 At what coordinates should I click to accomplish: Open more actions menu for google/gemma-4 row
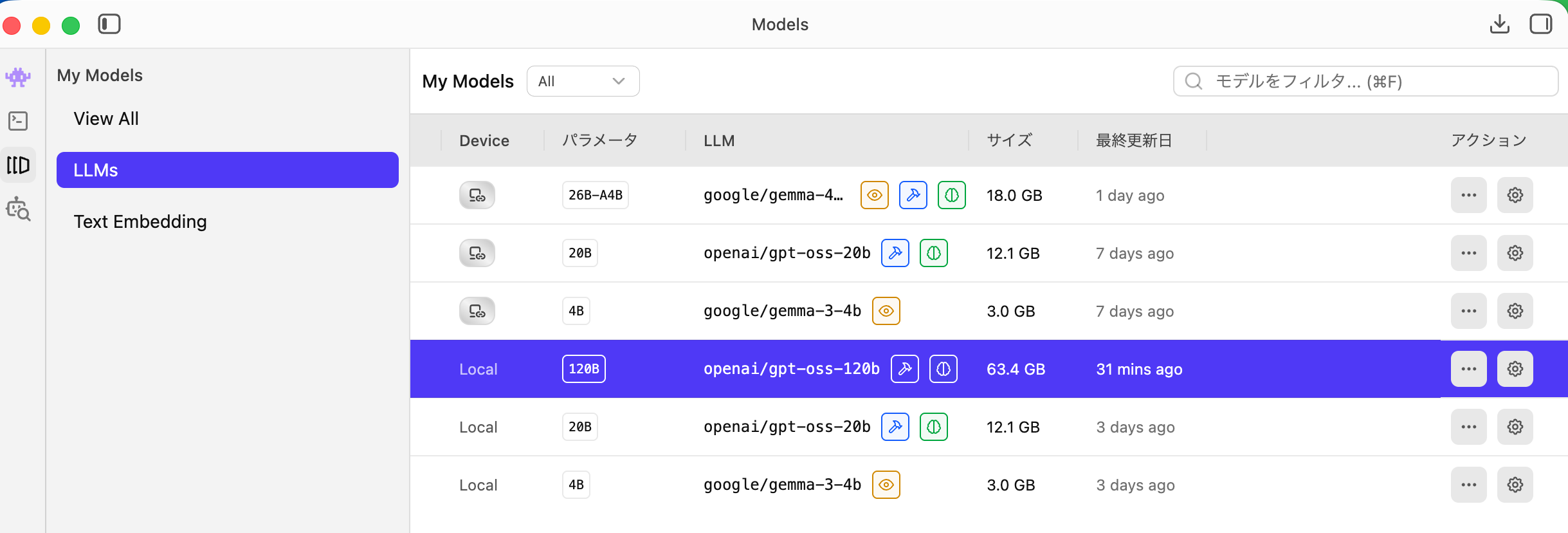(1468, 195)
